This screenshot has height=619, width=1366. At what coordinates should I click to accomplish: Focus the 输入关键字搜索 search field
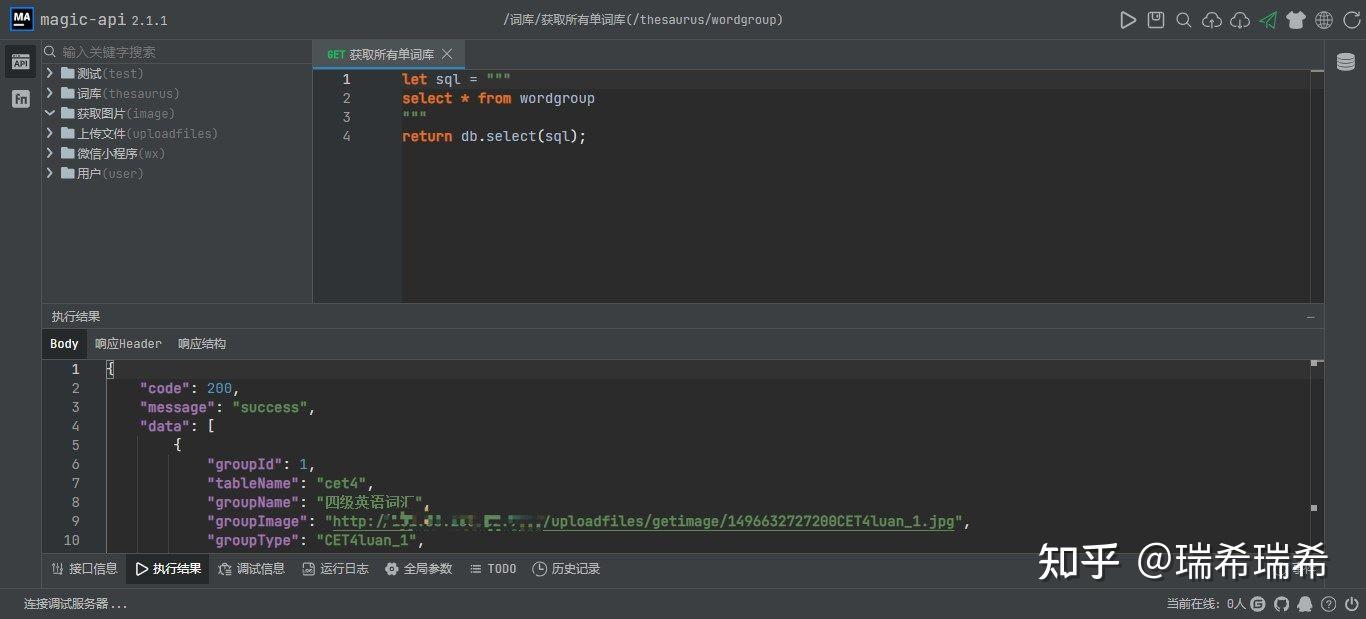[177, 52]
